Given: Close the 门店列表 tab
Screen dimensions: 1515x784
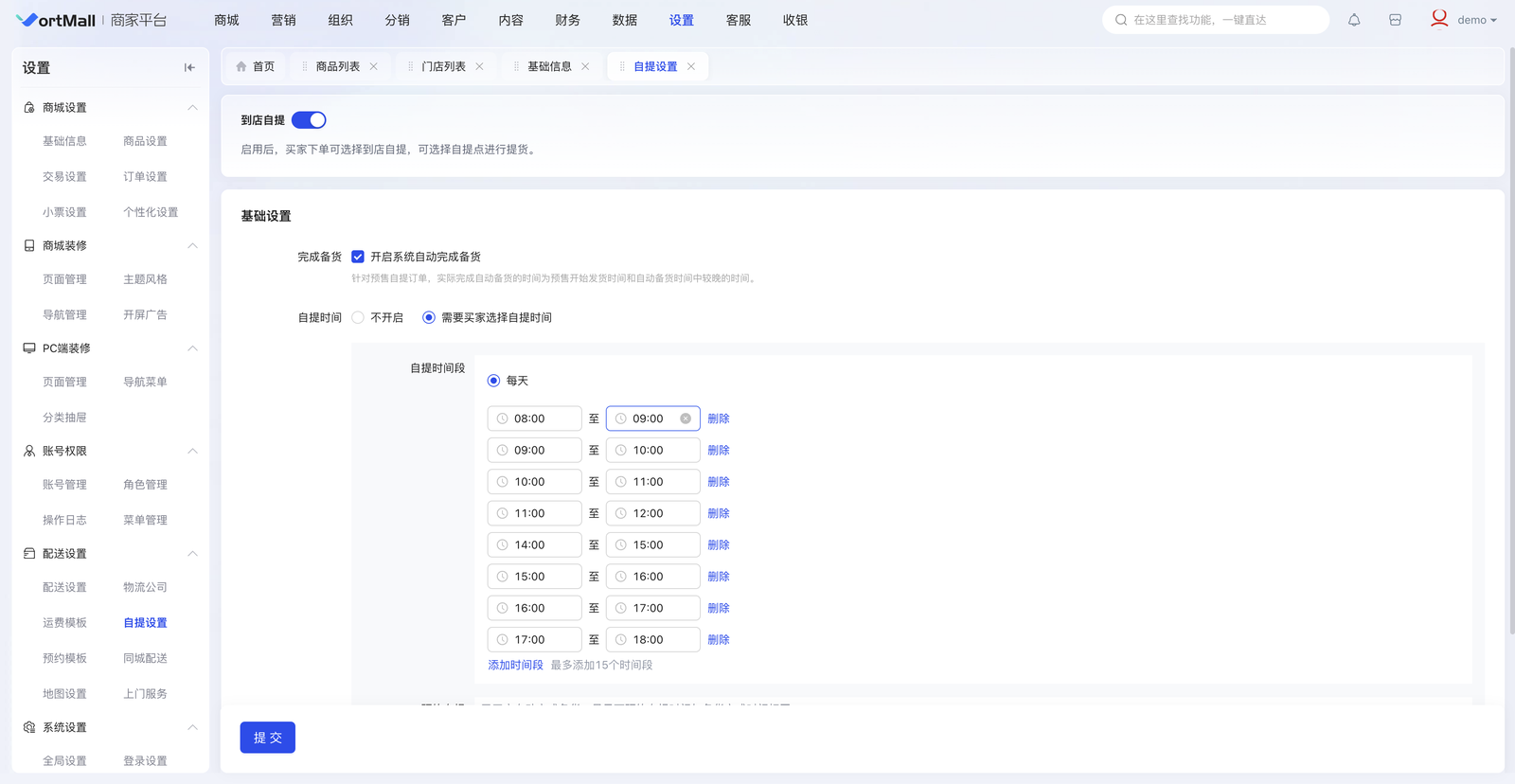Looking at the screenshot, I should (480, 66).
